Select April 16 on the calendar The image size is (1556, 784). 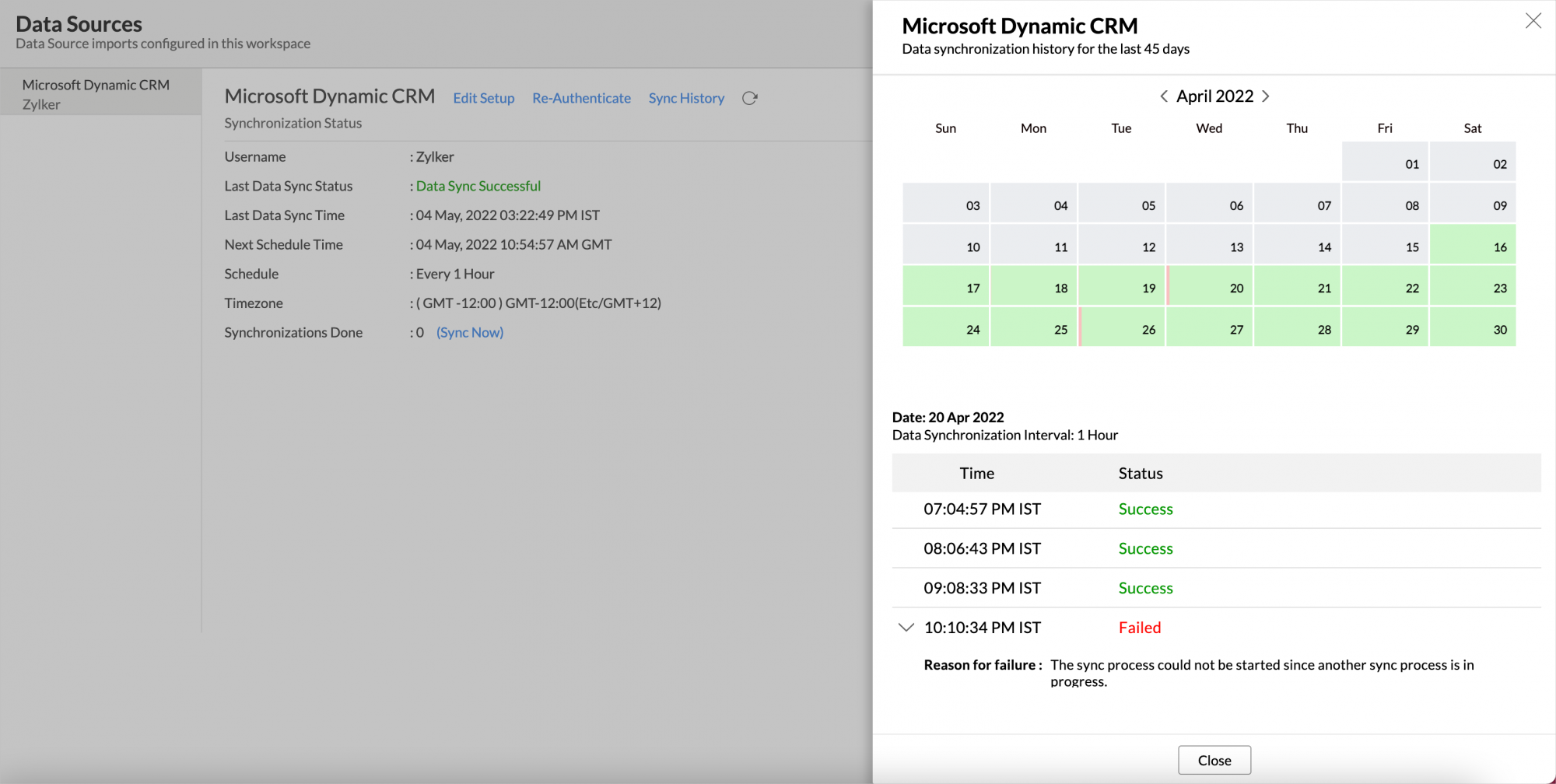(1473, 244)
